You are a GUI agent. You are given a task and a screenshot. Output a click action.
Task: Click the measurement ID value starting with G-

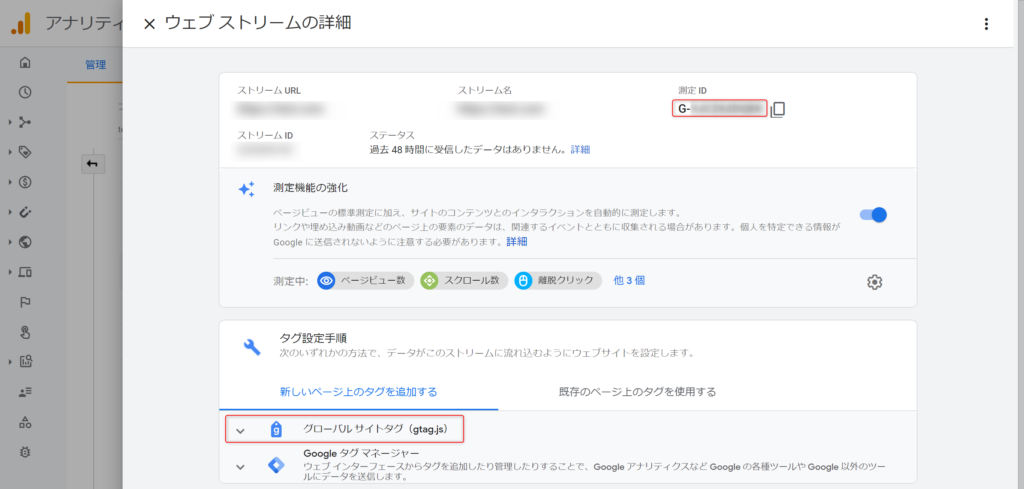tap(718, 108)
